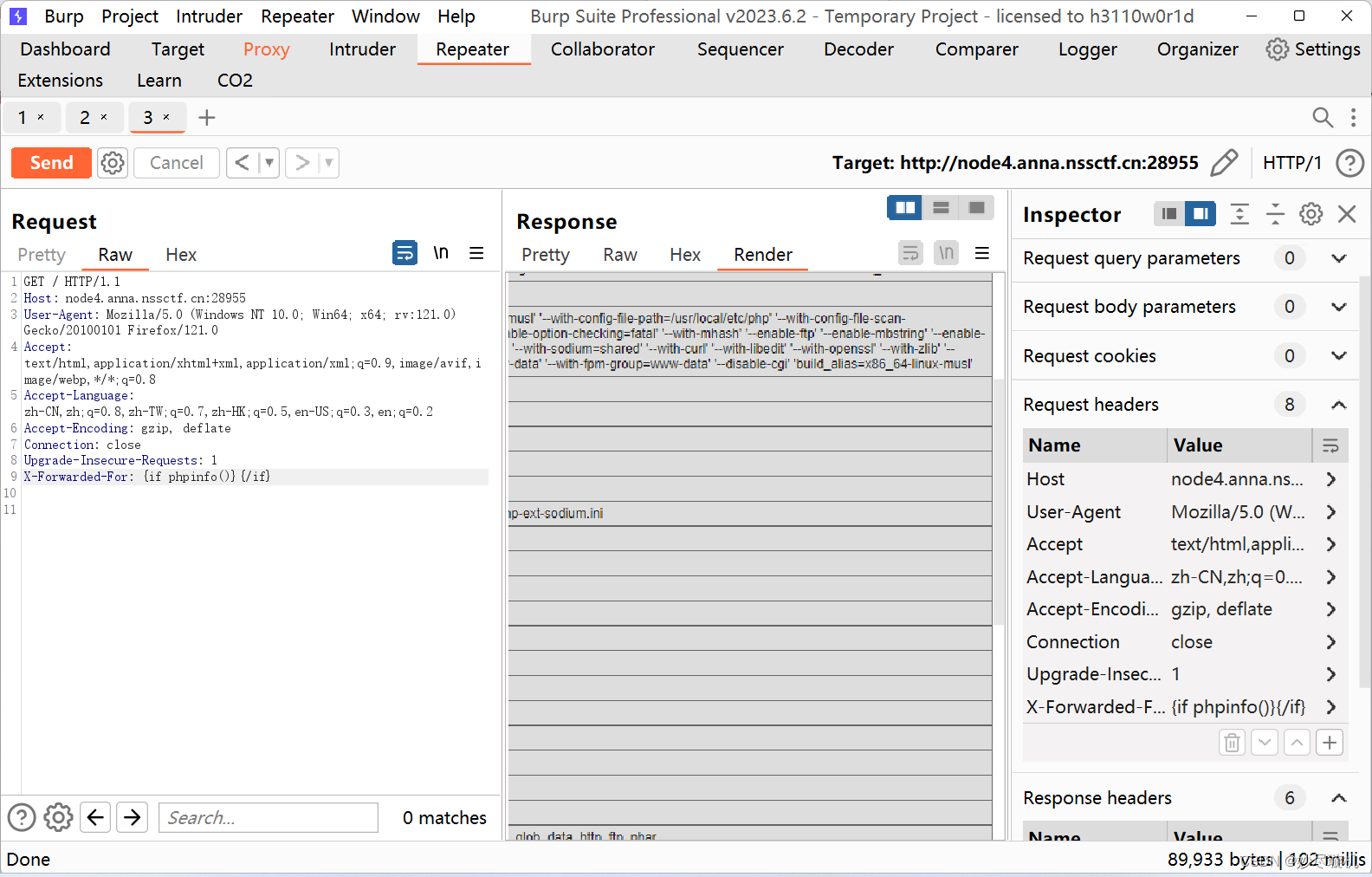
Task: Focus the request Search field
Action: click(269, 817)
